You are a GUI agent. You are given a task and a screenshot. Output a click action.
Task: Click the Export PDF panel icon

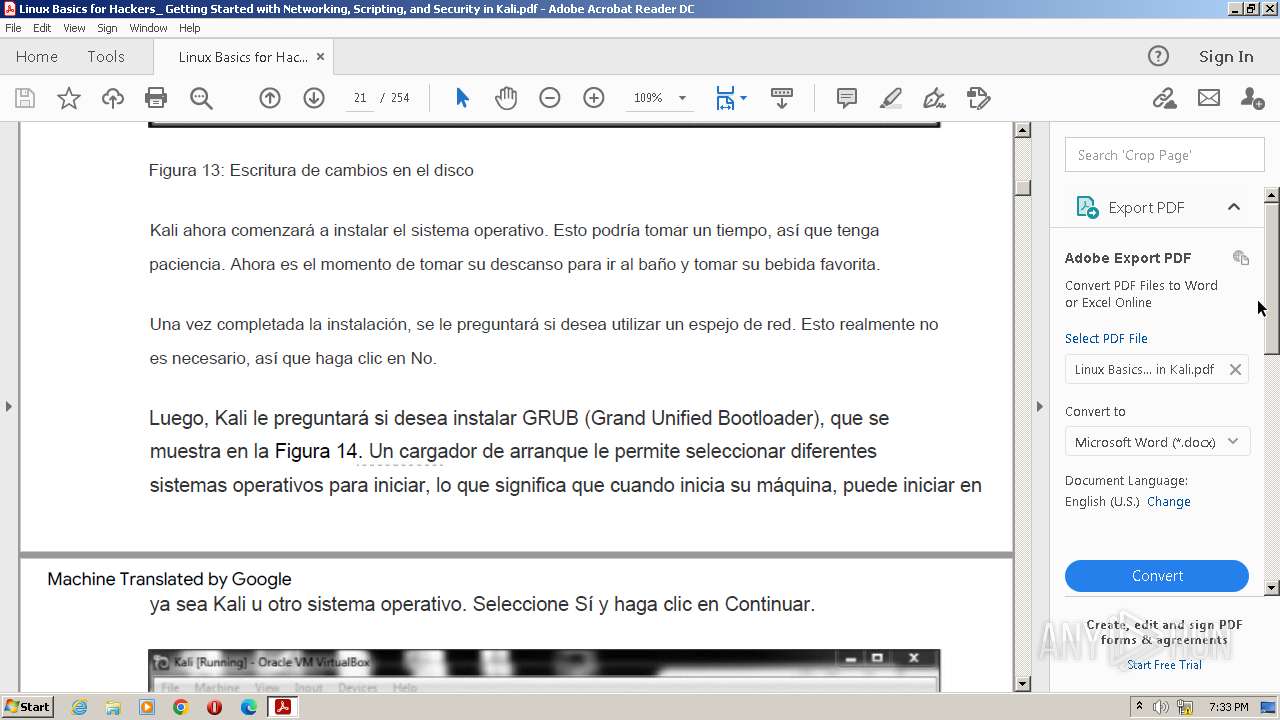point(1087,207)
